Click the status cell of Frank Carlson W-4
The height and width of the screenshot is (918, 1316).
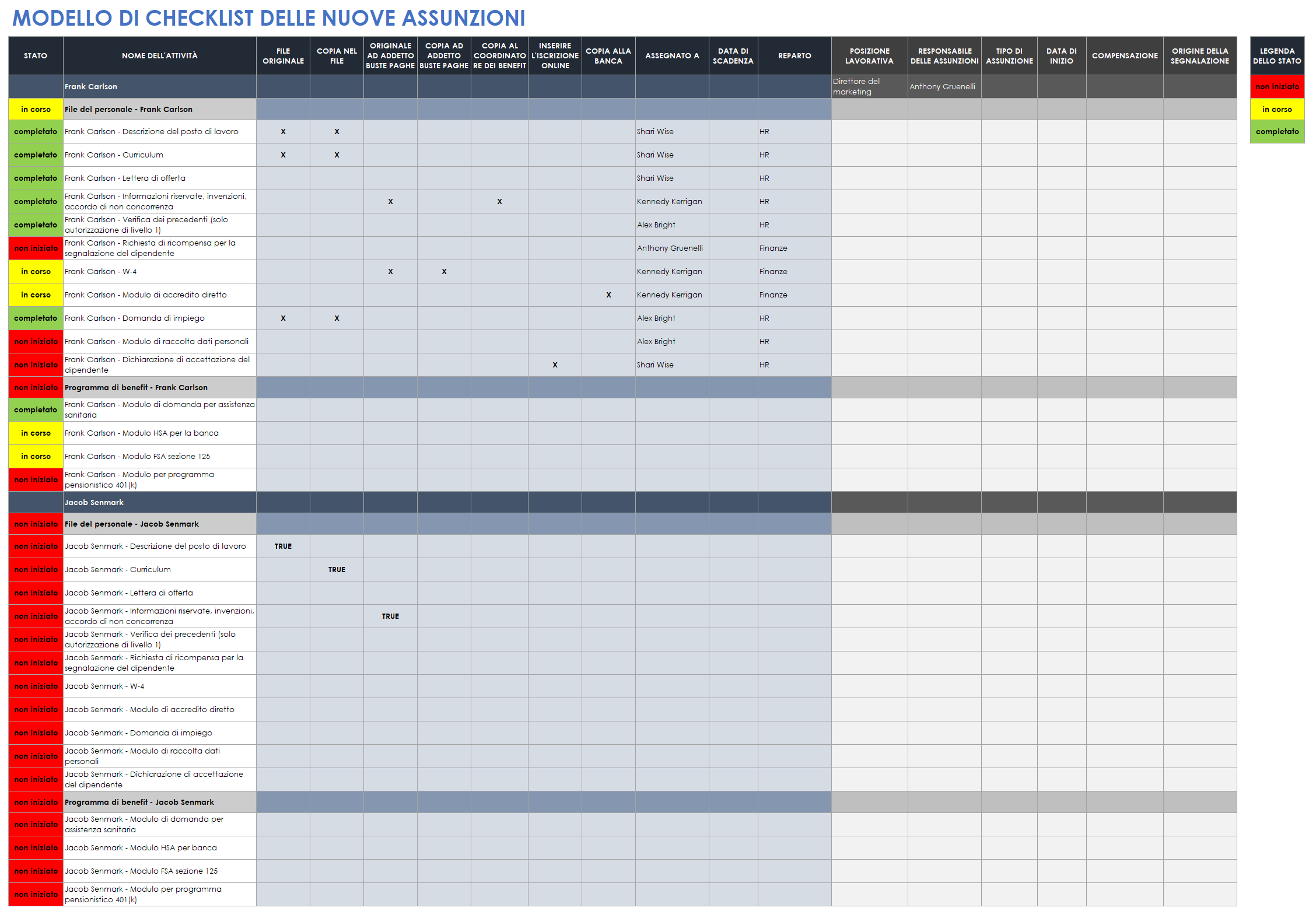(x=36, y=271)
